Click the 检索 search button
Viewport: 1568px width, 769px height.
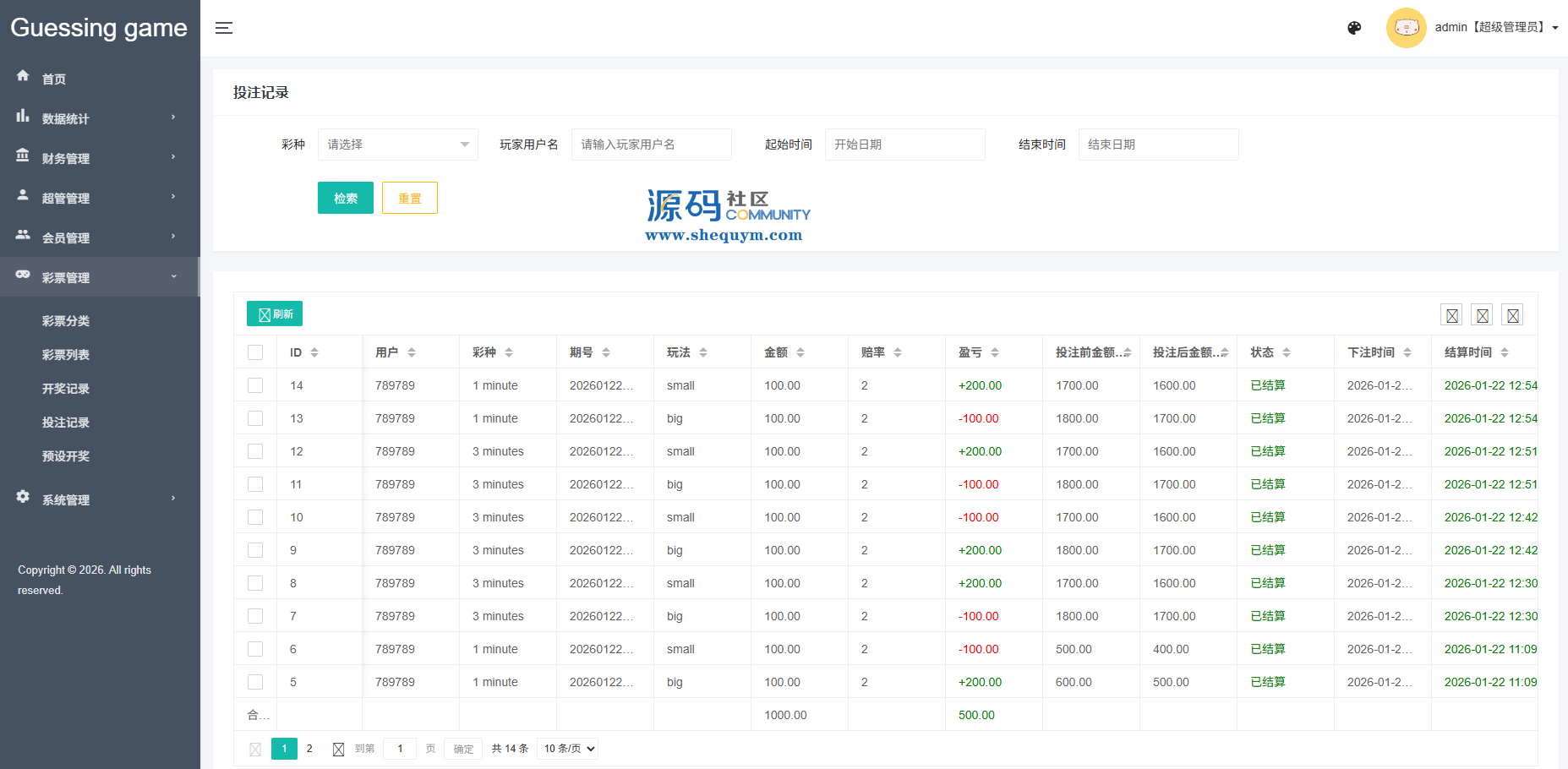click(345, 199)
